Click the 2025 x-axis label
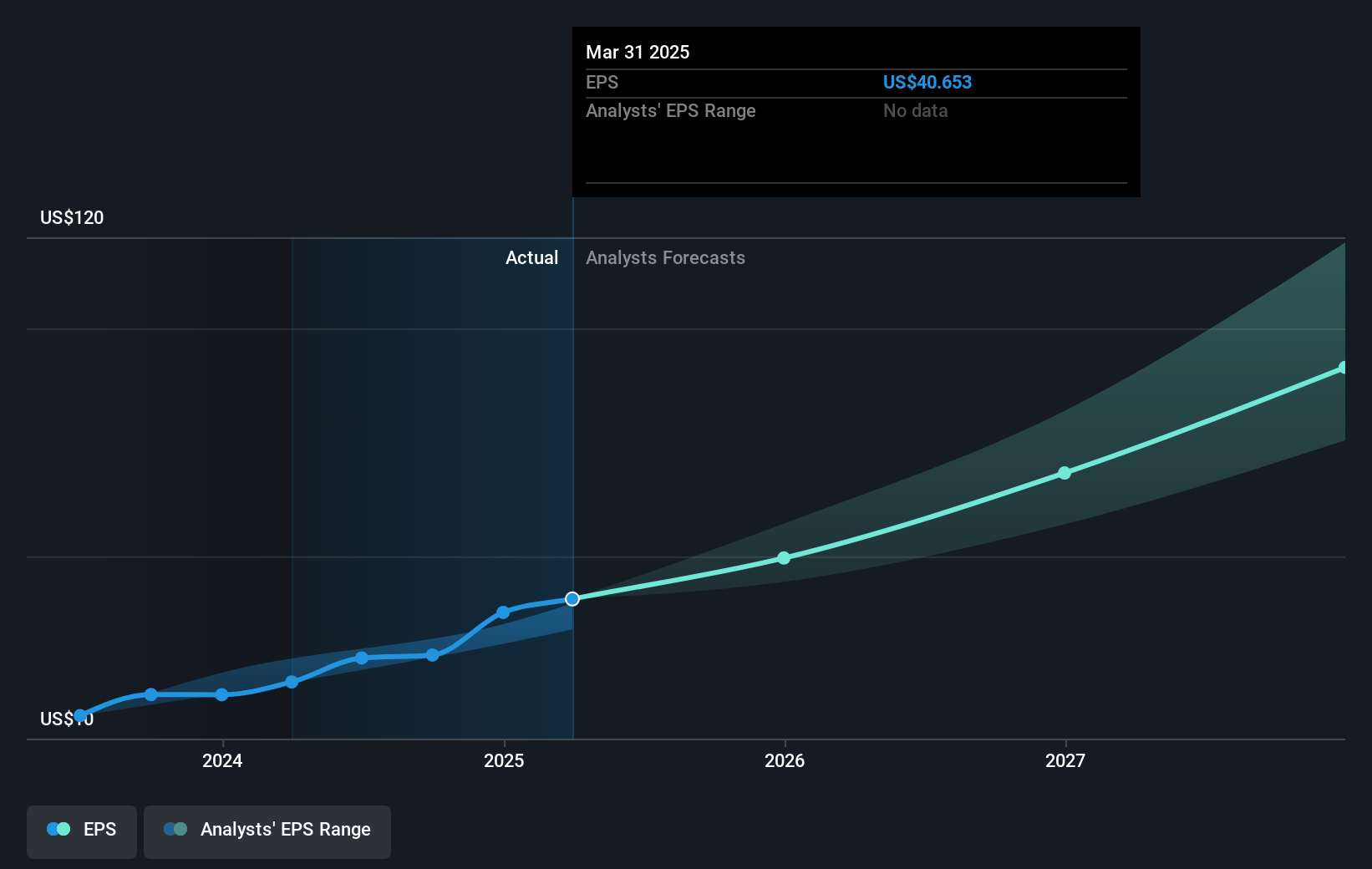Screen dimensions: 1372x869 pos(504,760)
